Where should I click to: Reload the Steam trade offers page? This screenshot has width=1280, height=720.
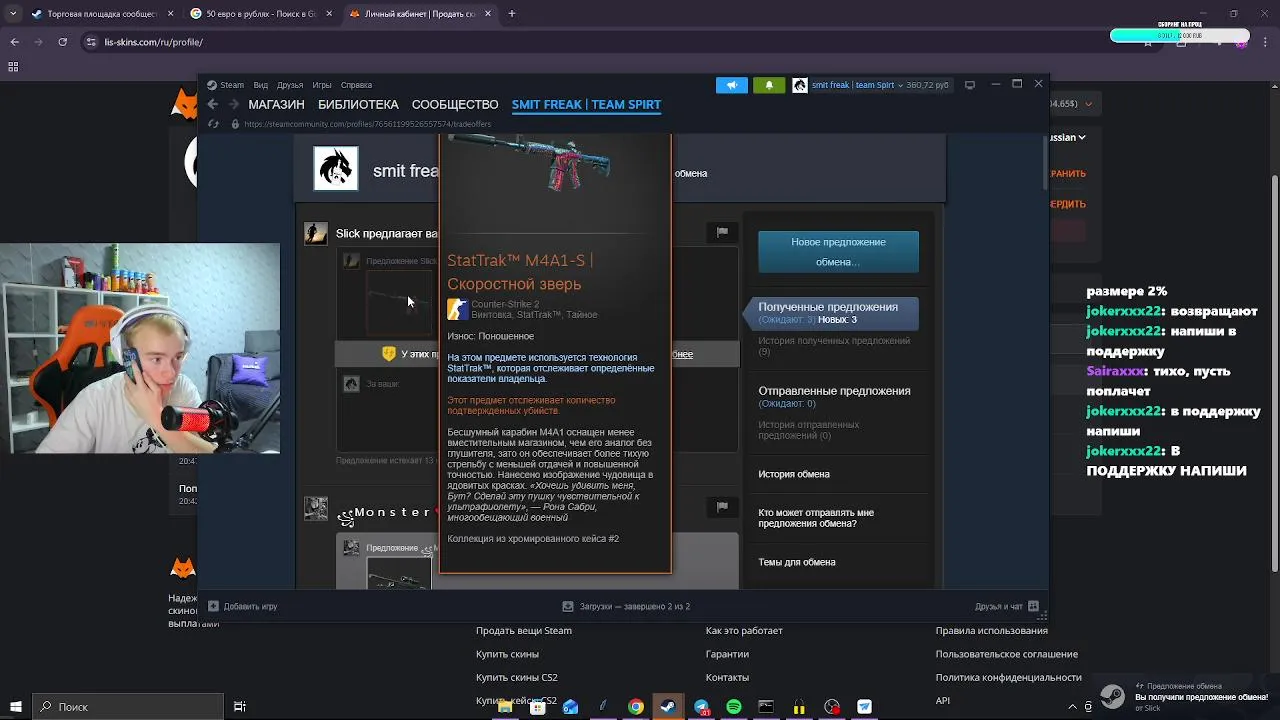pyautogui.click(x=213, y=124)
